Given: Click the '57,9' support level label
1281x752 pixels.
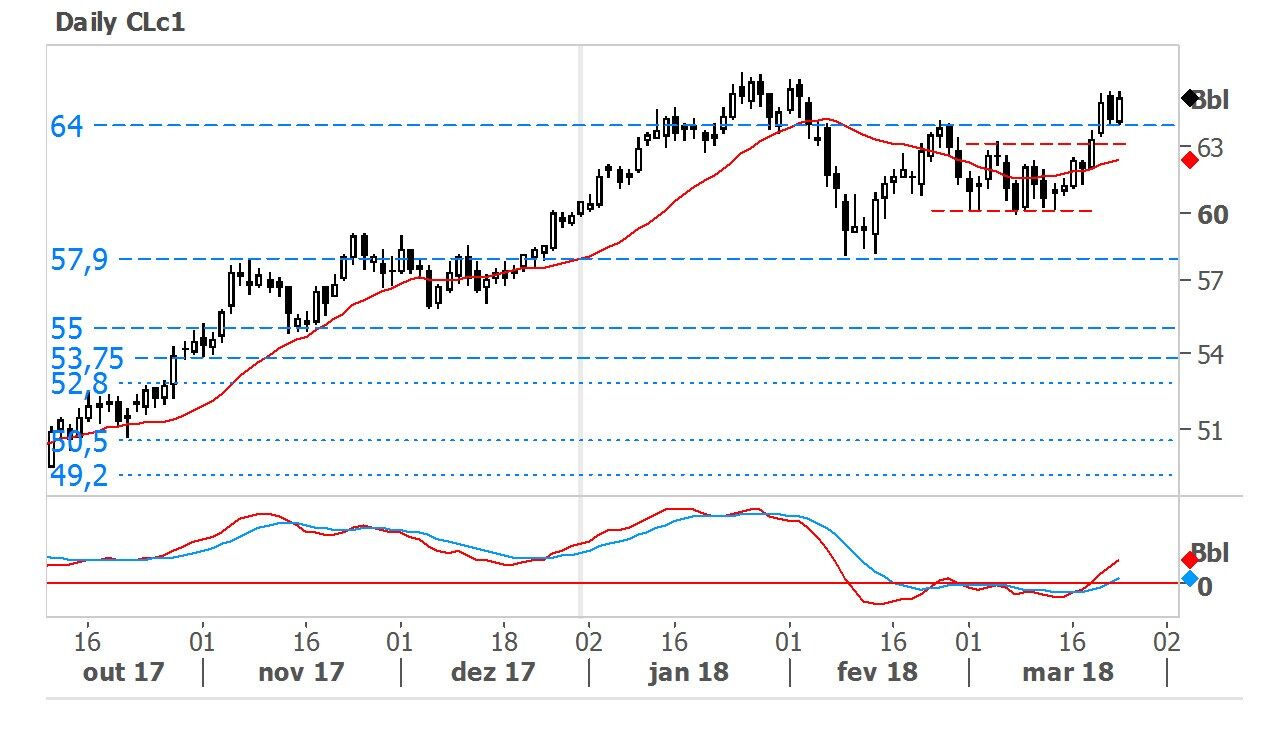Looking at the screenshot, I should [80, 262].
